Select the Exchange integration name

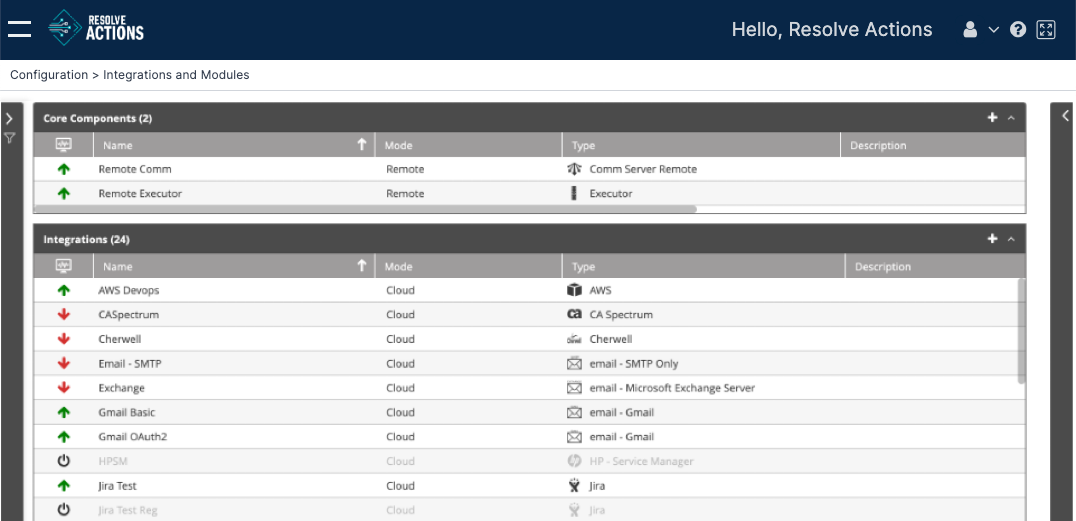121,388
